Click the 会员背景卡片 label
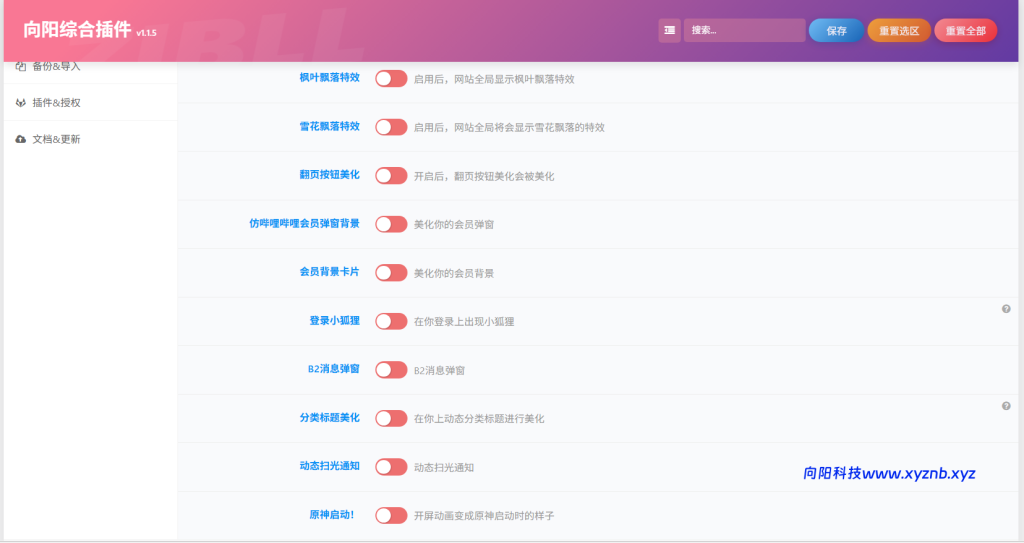 click(329, 271)
